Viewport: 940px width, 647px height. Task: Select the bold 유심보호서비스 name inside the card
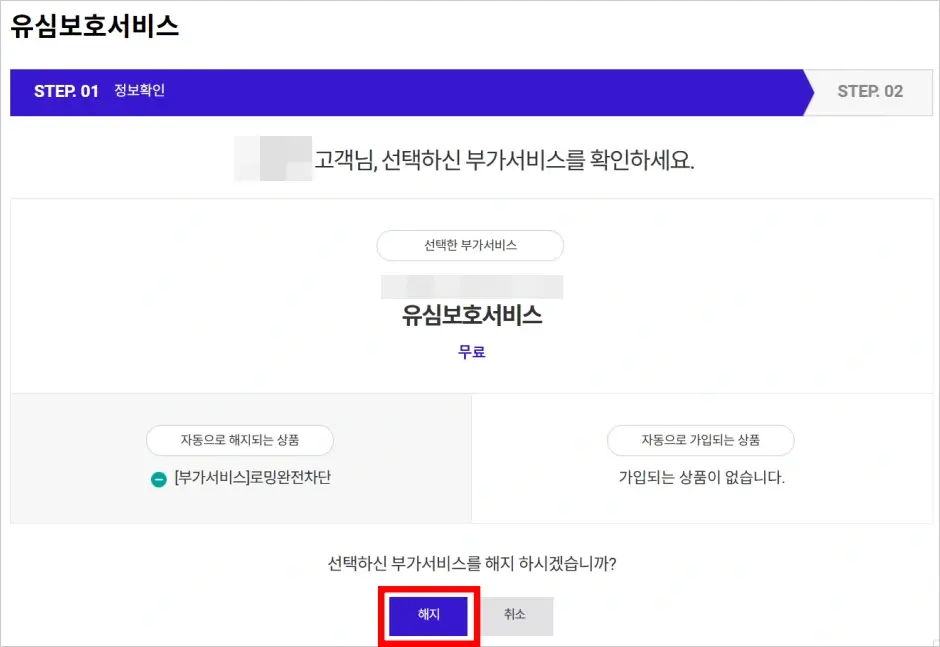472,316
